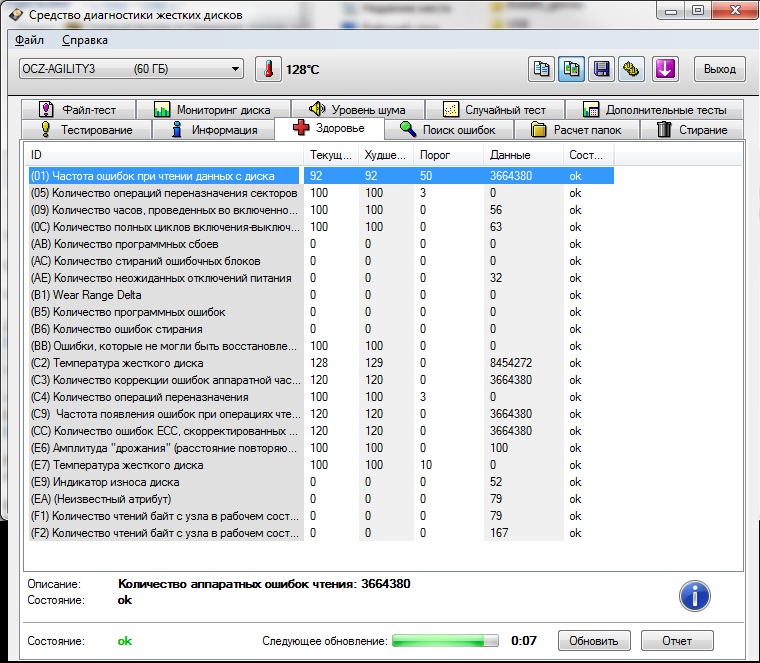Click the yellow gears settings icon
Screen dimensions: 760x663
[631, 69]
